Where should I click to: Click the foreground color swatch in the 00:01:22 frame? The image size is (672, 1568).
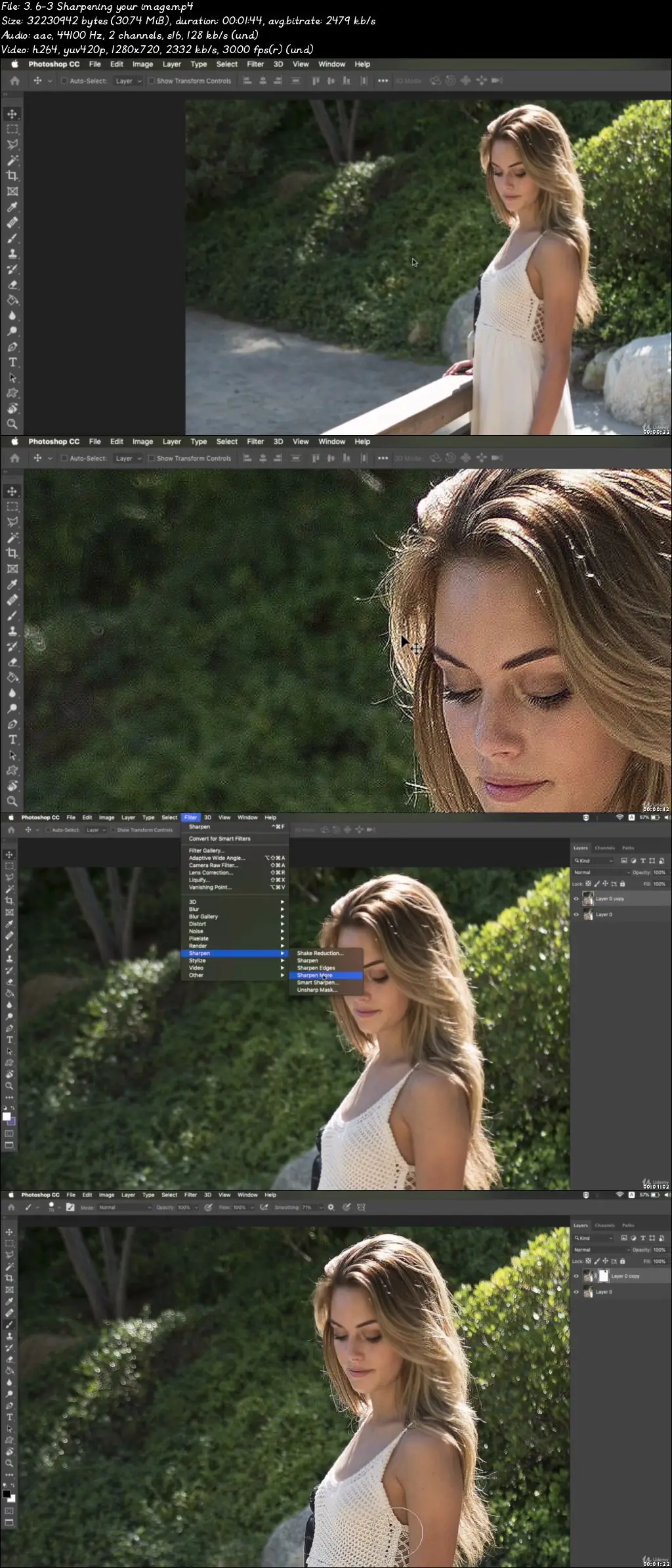pyautogui.click(x=6, y=1494)
